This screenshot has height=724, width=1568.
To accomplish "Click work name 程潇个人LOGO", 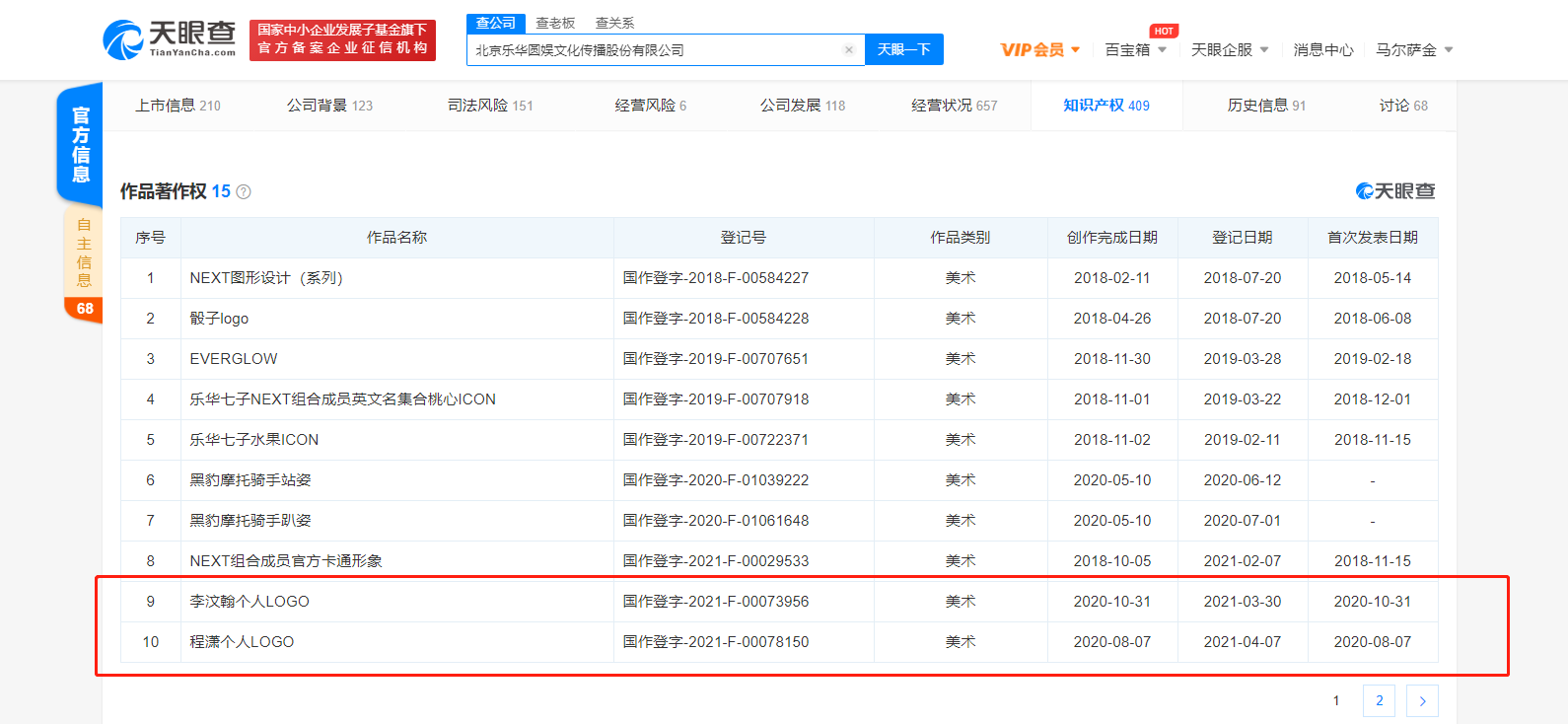I will (242, 642).
